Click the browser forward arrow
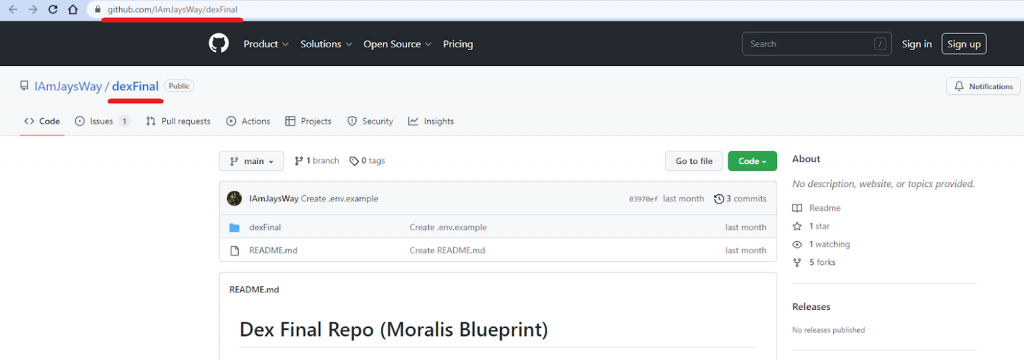Image resolution: width=1024 pixels, height=360 pixels. [33, 10]
